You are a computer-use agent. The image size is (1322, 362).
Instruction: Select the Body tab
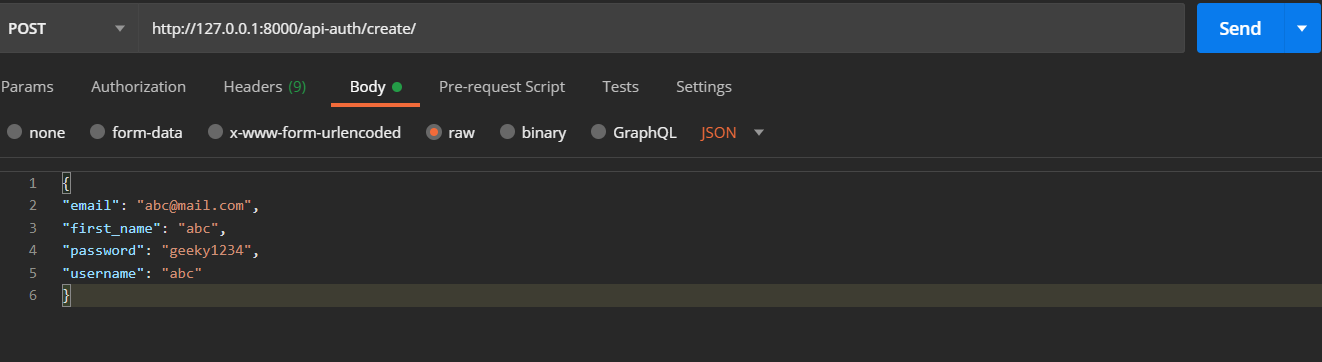(x=375, y=87)
